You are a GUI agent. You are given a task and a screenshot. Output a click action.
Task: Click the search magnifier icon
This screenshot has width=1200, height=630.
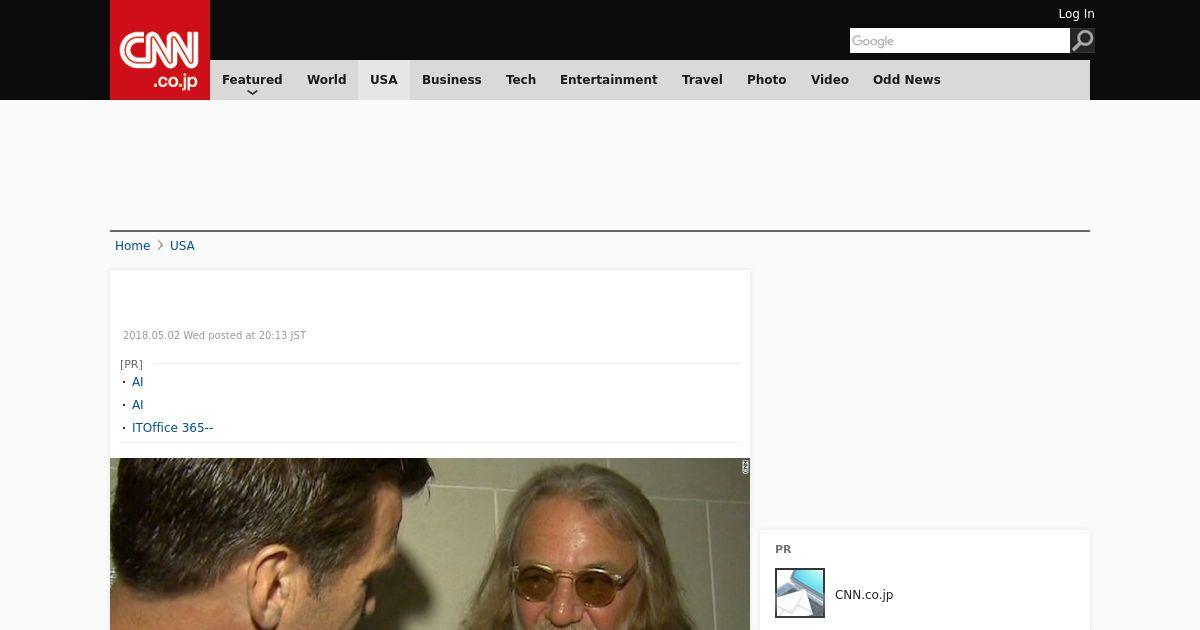click(x=1082, y=40)
